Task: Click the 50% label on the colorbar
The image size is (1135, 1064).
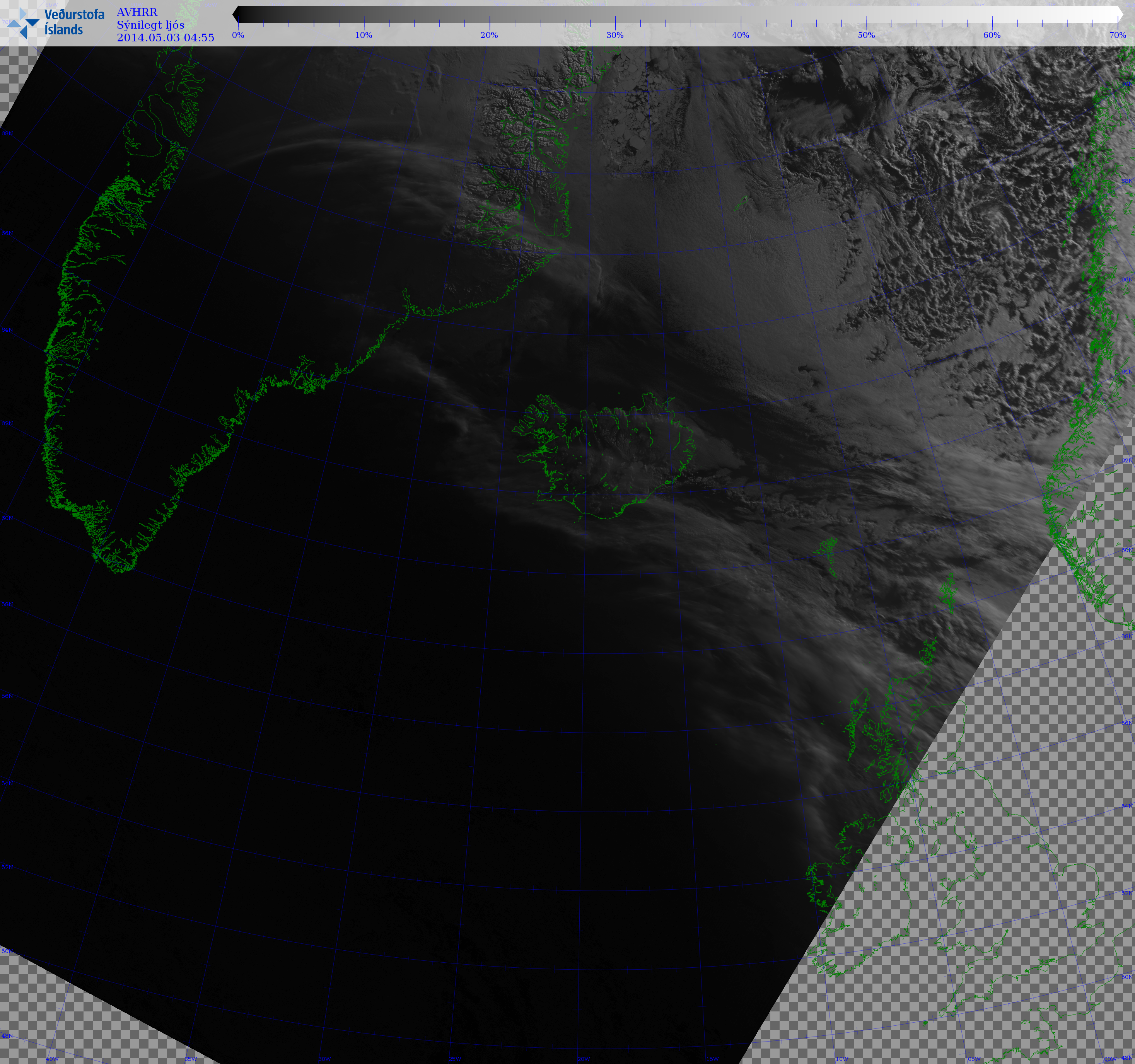Action: pos(866,35)
